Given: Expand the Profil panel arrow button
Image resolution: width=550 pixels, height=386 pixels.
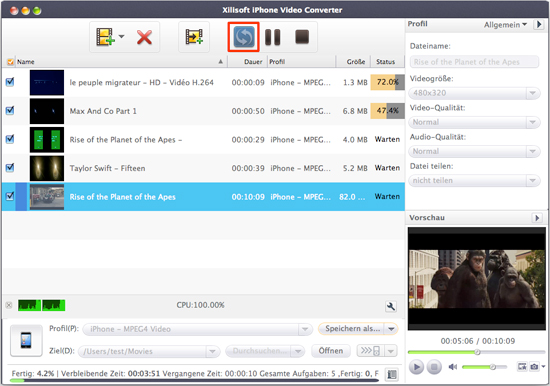Looking at the screenshot, I should click(x=538, y=25).
